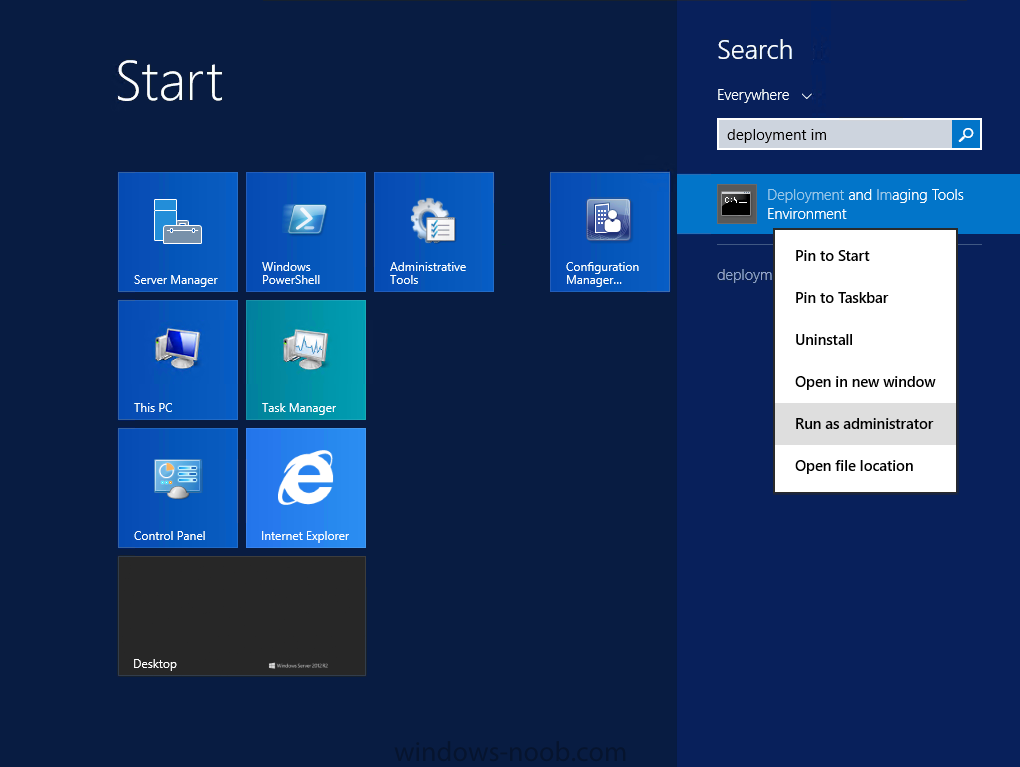Launch the Task Manager tile

(306, 360)
